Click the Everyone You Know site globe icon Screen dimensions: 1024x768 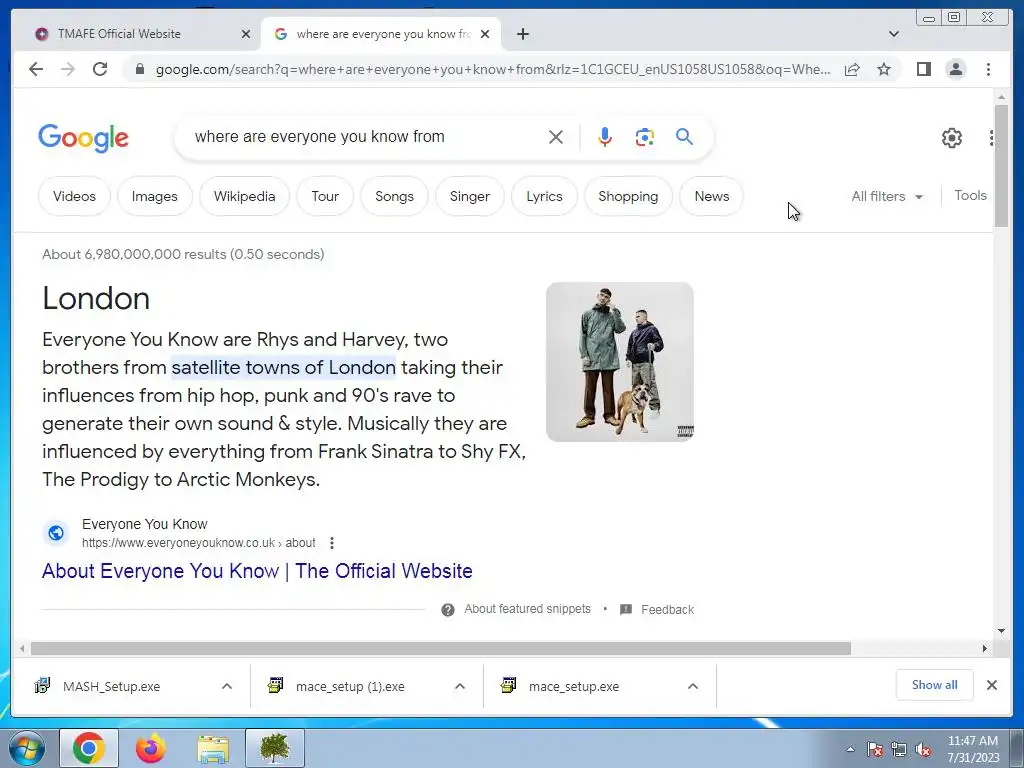coord(56,533)
